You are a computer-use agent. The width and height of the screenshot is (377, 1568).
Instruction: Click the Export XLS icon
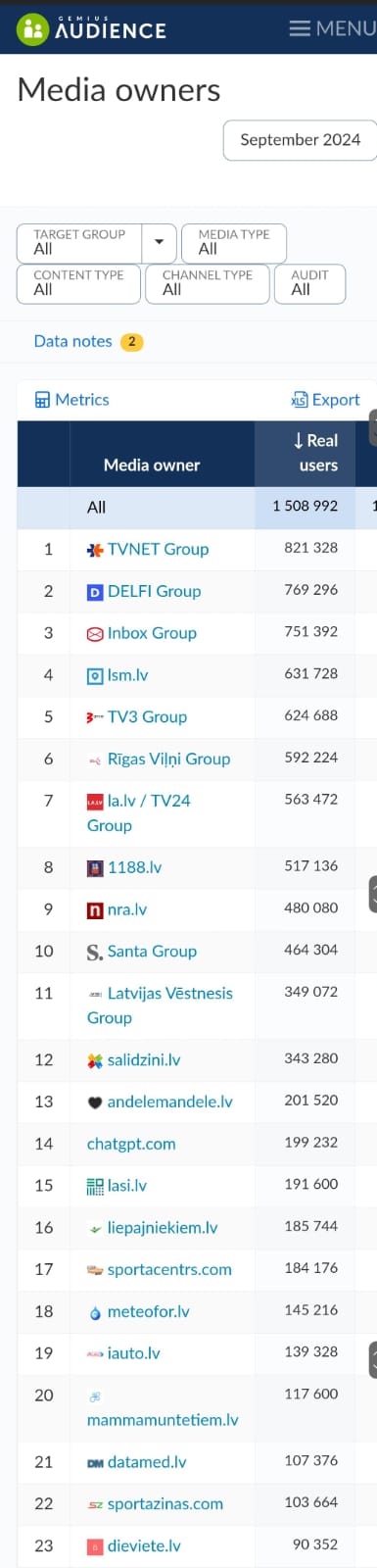point(300,400)
